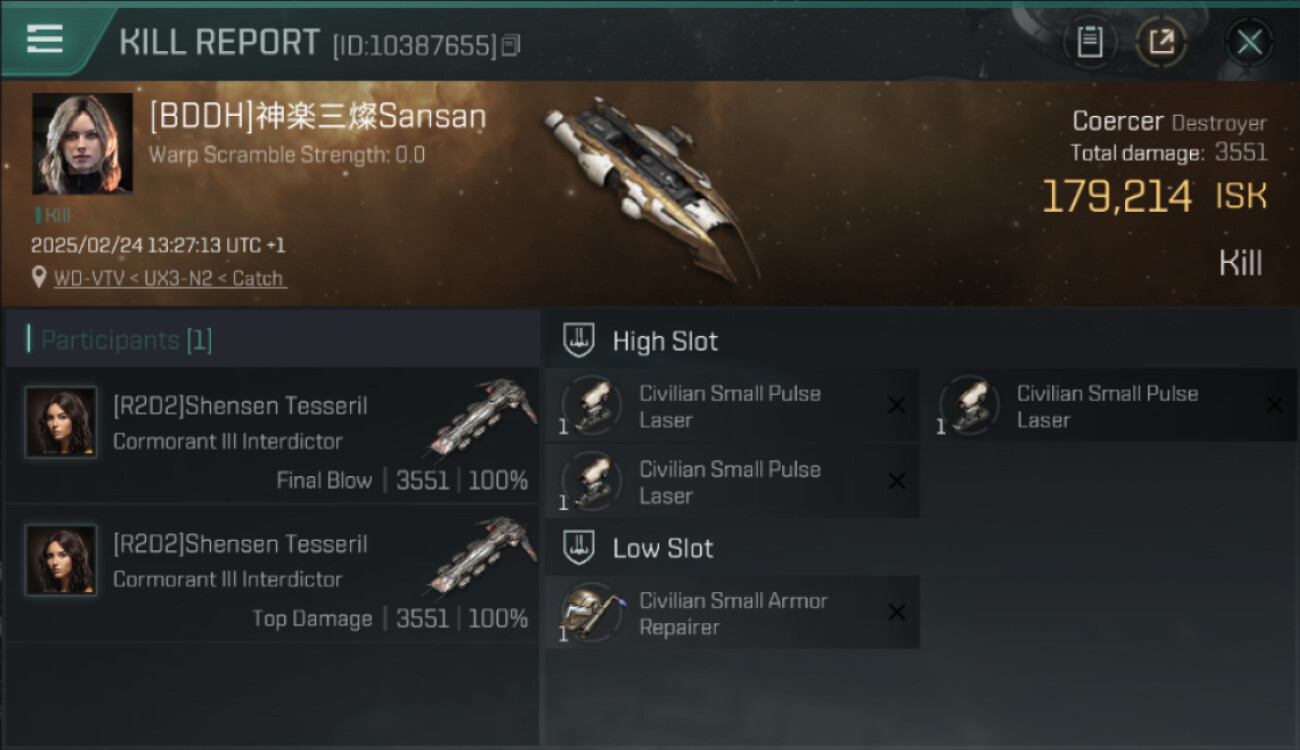Open the hamburger menu icon
Image resolution: width=1300 pixels, height=750 pixels.
45,39
